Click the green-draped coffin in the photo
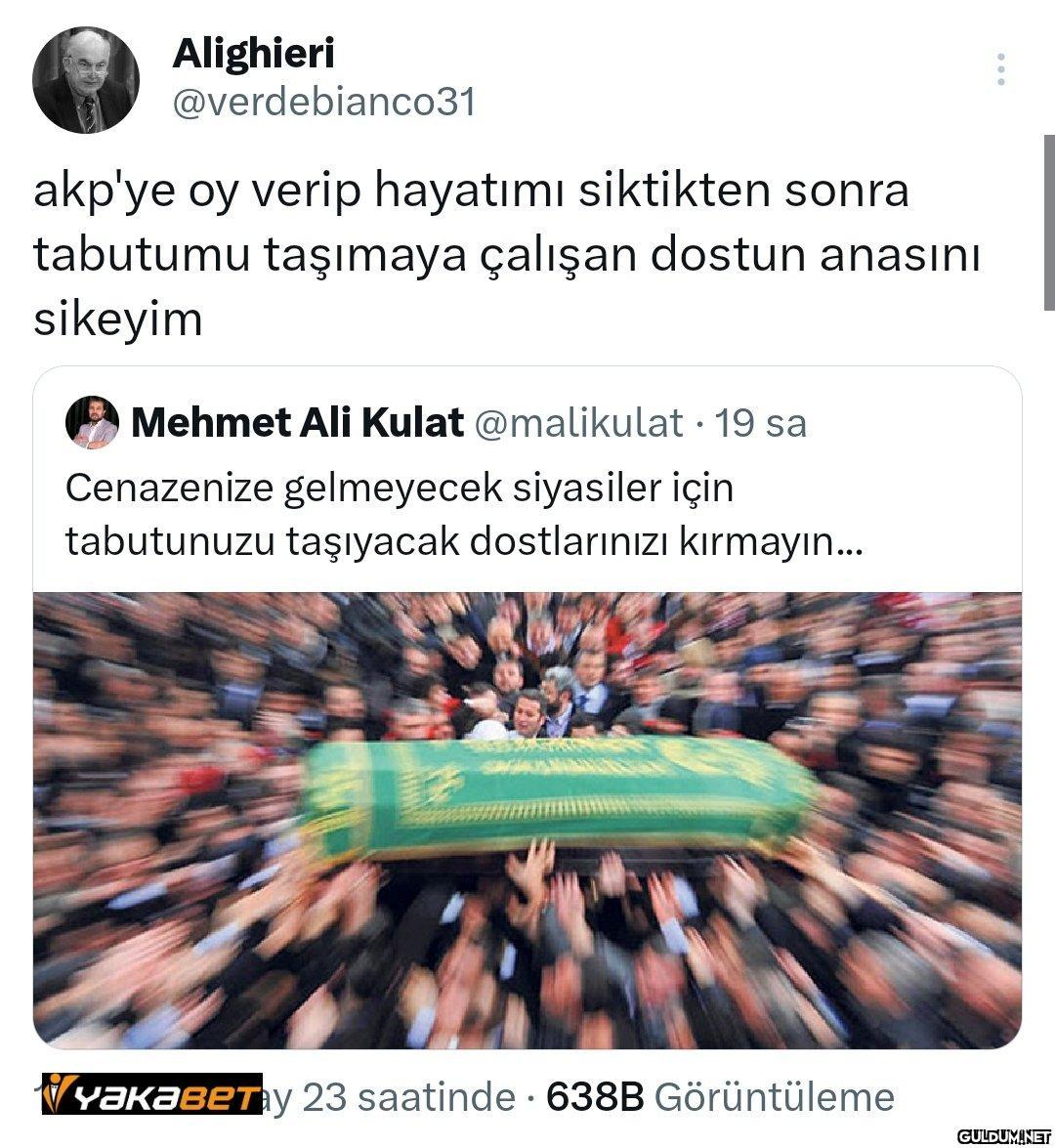The height and width of the screenshot is (1148, 1055). [x=557, y=794]
